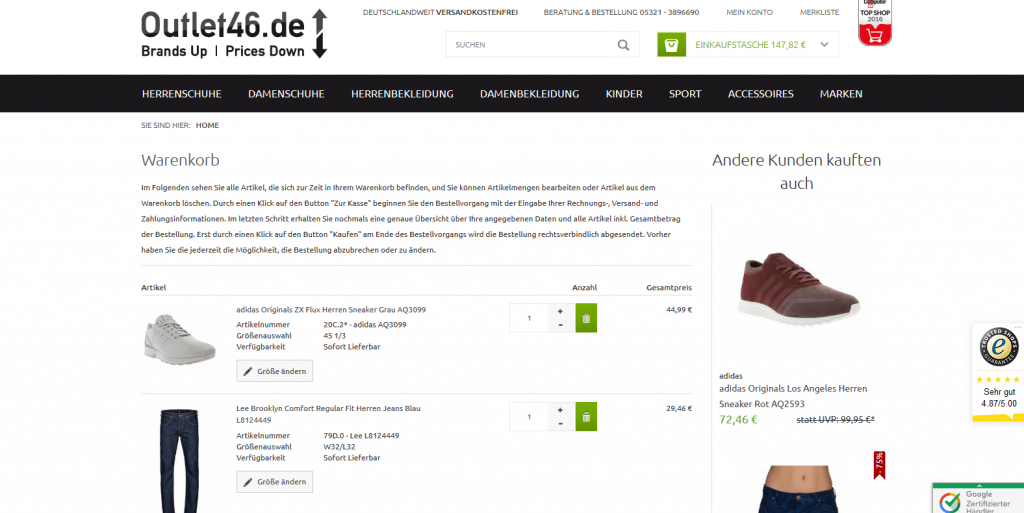1024x513 pixels.
Task: Click the Google certified merchant badge
Action: point(978,499)
